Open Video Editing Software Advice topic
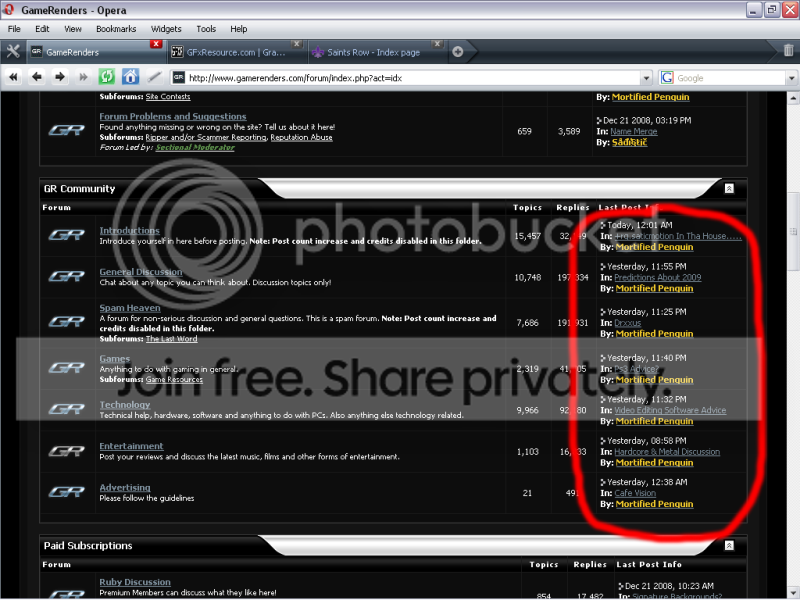Screen dimensions: 800x600 coord(670,410)
